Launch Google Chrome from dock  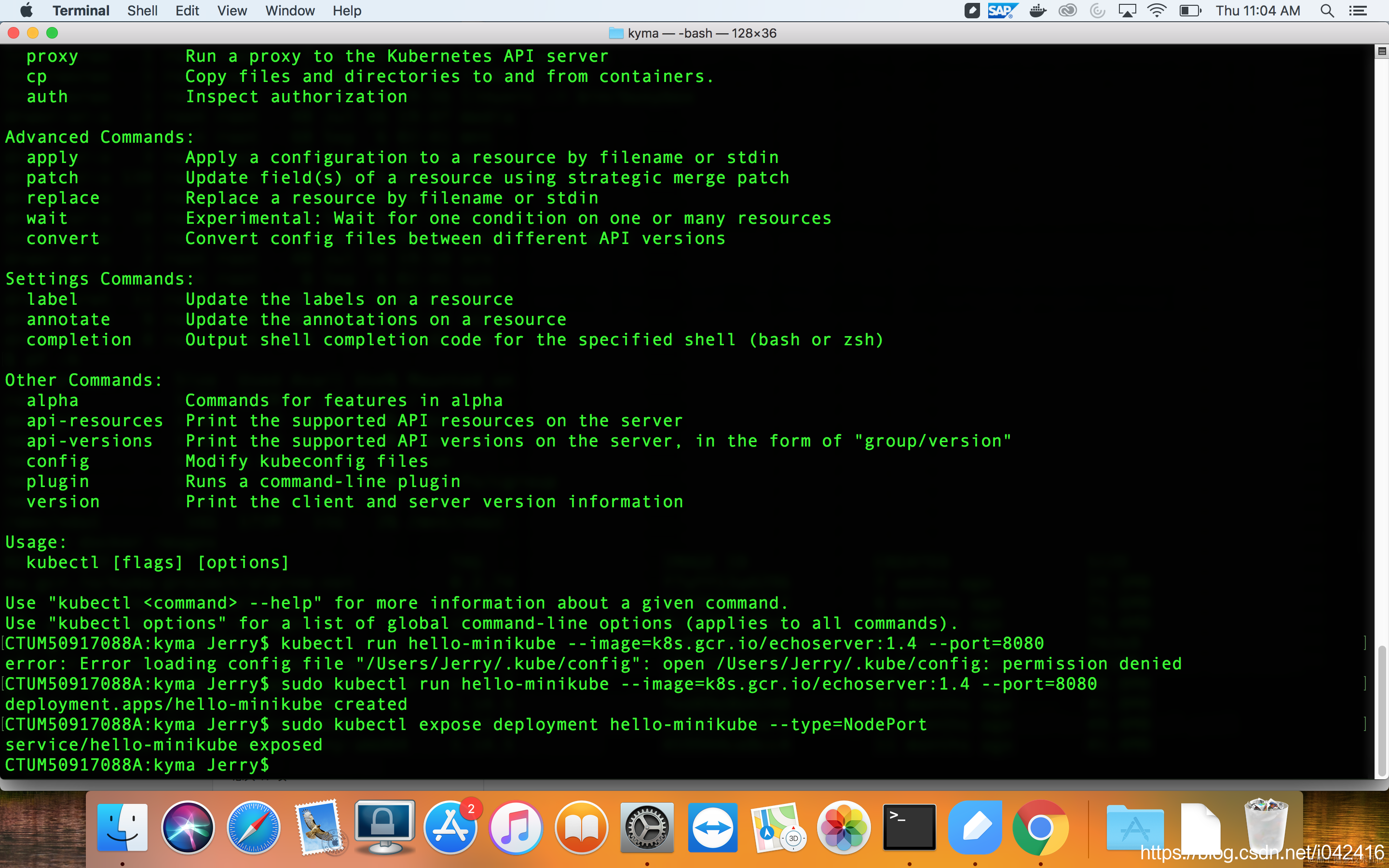[1040, 828]
